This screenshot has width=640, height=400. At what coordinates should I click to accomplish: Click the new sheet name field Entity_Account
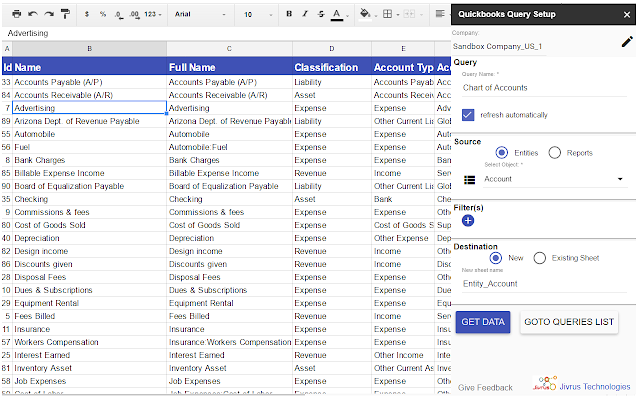click(x=544, y=284)
